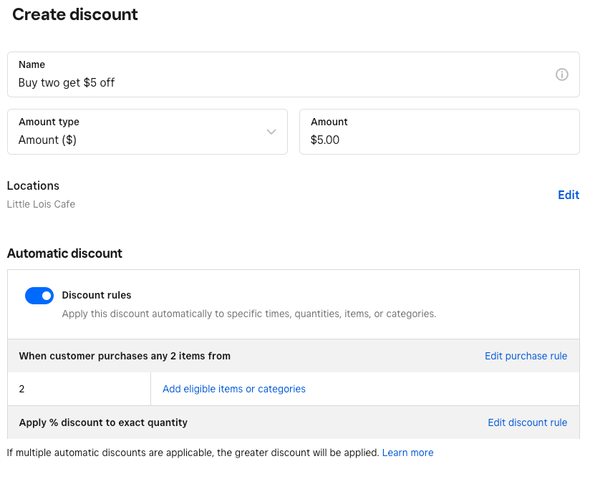Image resolution: width=595 pixels, height=479 pixels.
Task: Click the Locations section heading
Action: pyautogui.click(x=33, y=186)
